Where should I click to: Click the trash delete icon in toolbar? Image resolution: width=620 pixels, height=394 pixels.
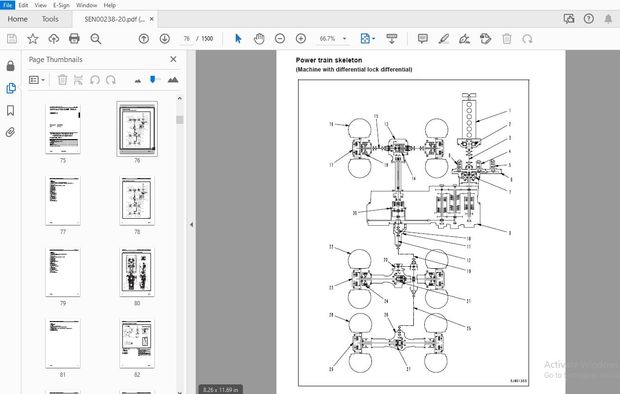[x=507, y=39]
